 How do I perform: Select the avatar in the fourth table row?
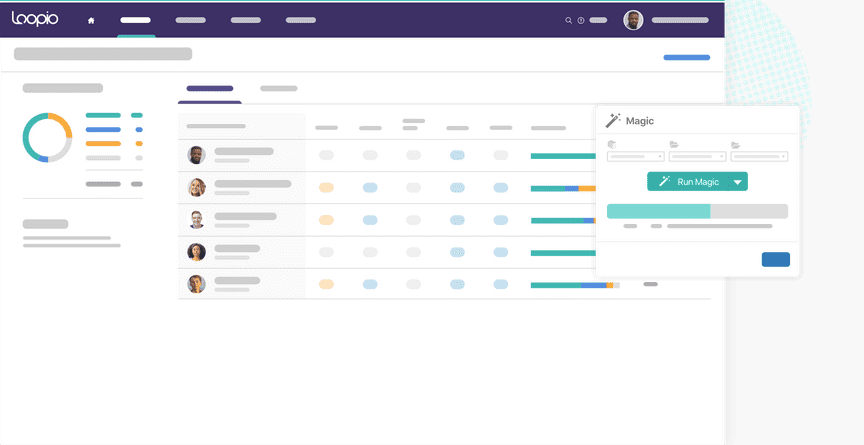(x=197, y=252)
